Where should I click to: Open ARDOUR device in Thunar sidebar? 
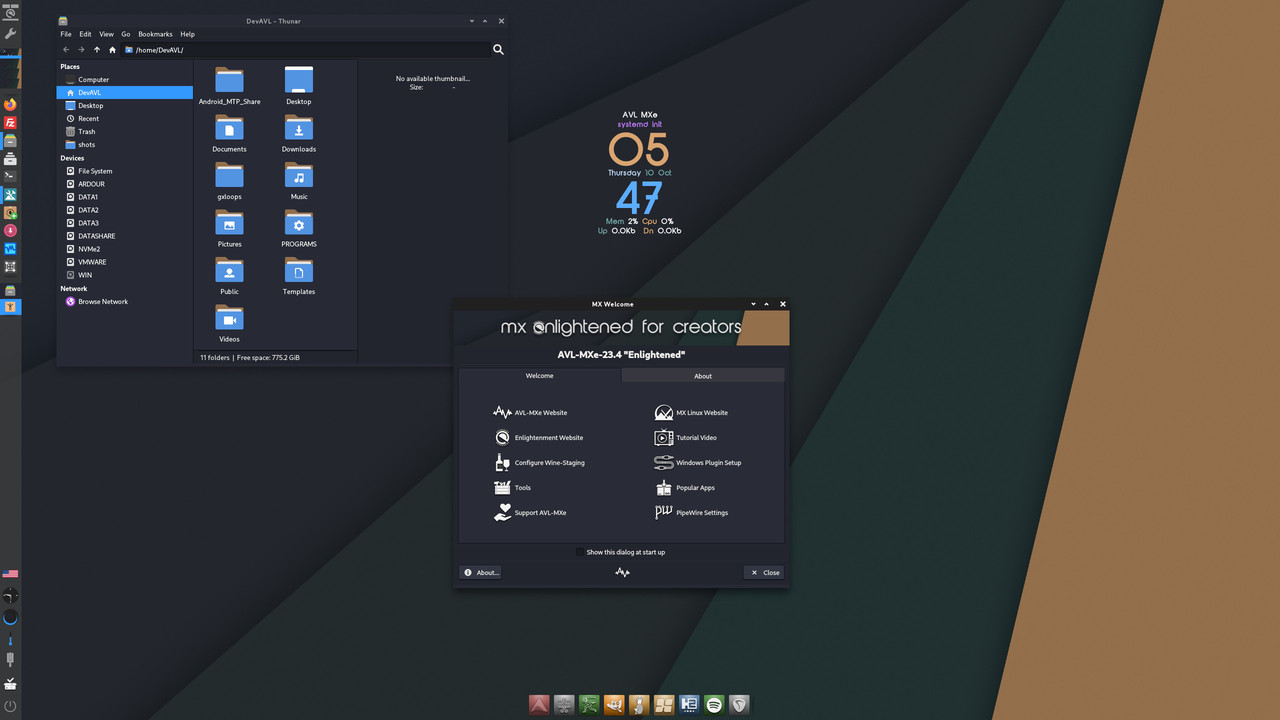[x=124, y=184]
